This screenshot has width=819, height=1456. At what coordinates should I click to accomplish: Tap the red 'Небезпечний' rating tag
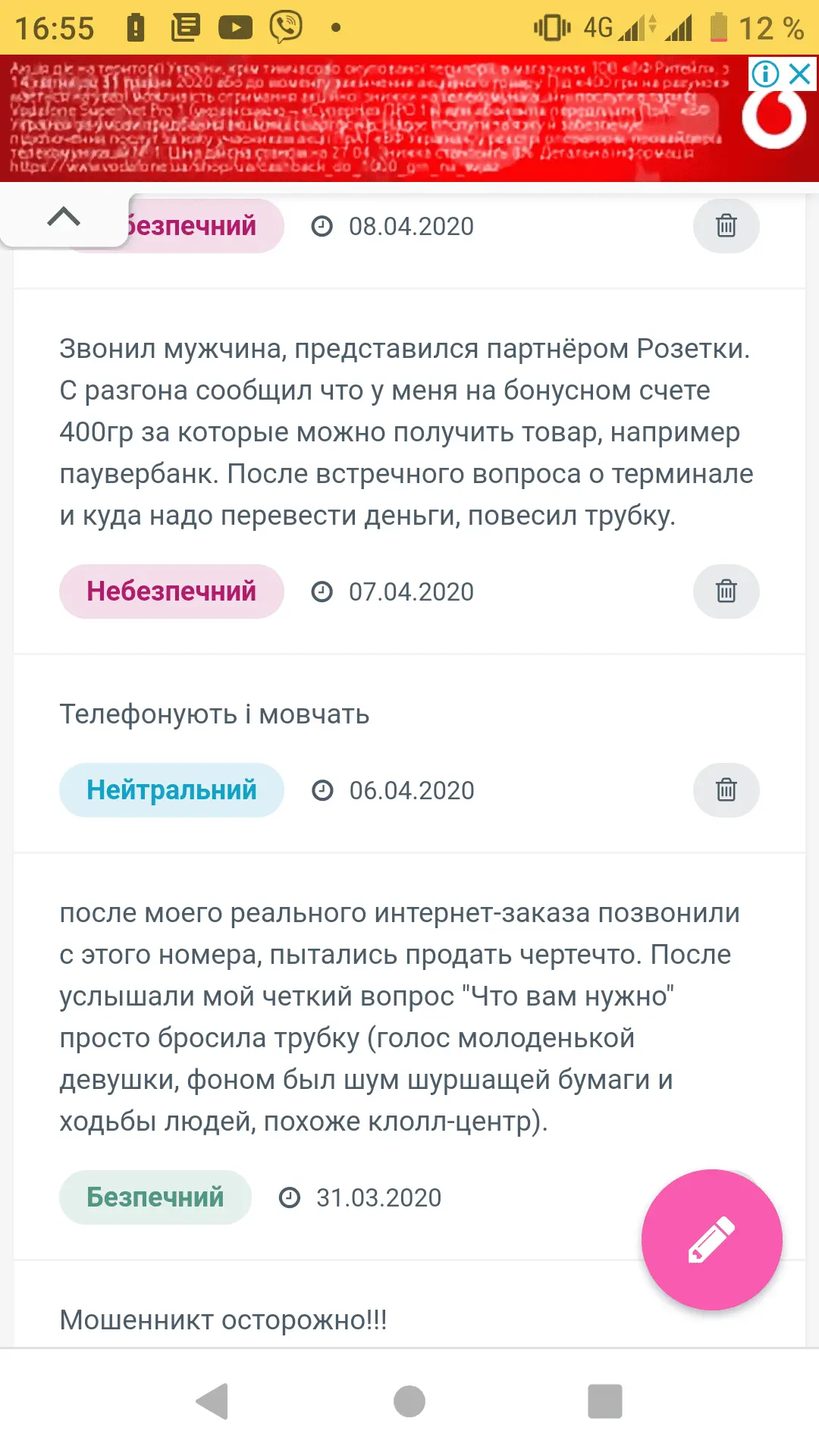(x=171, y=591)
